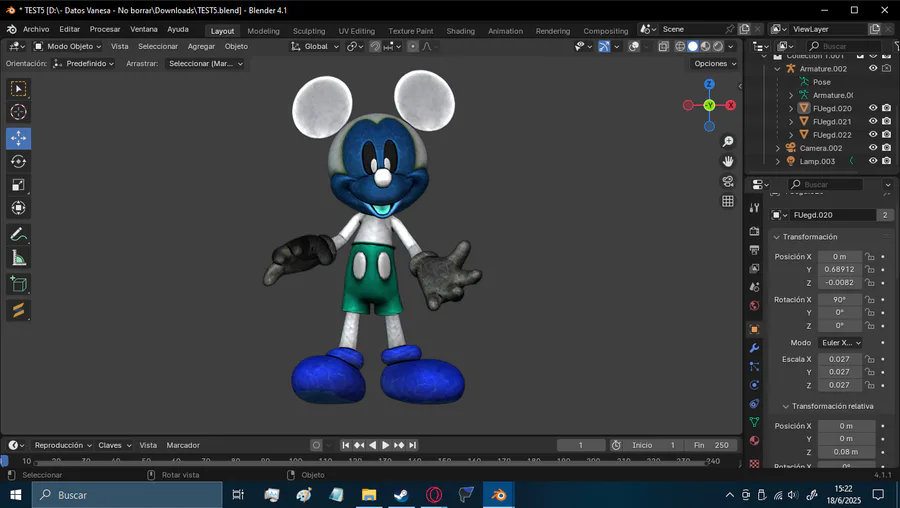
Task: Choose the Measure tool
Action: (18, 258)
